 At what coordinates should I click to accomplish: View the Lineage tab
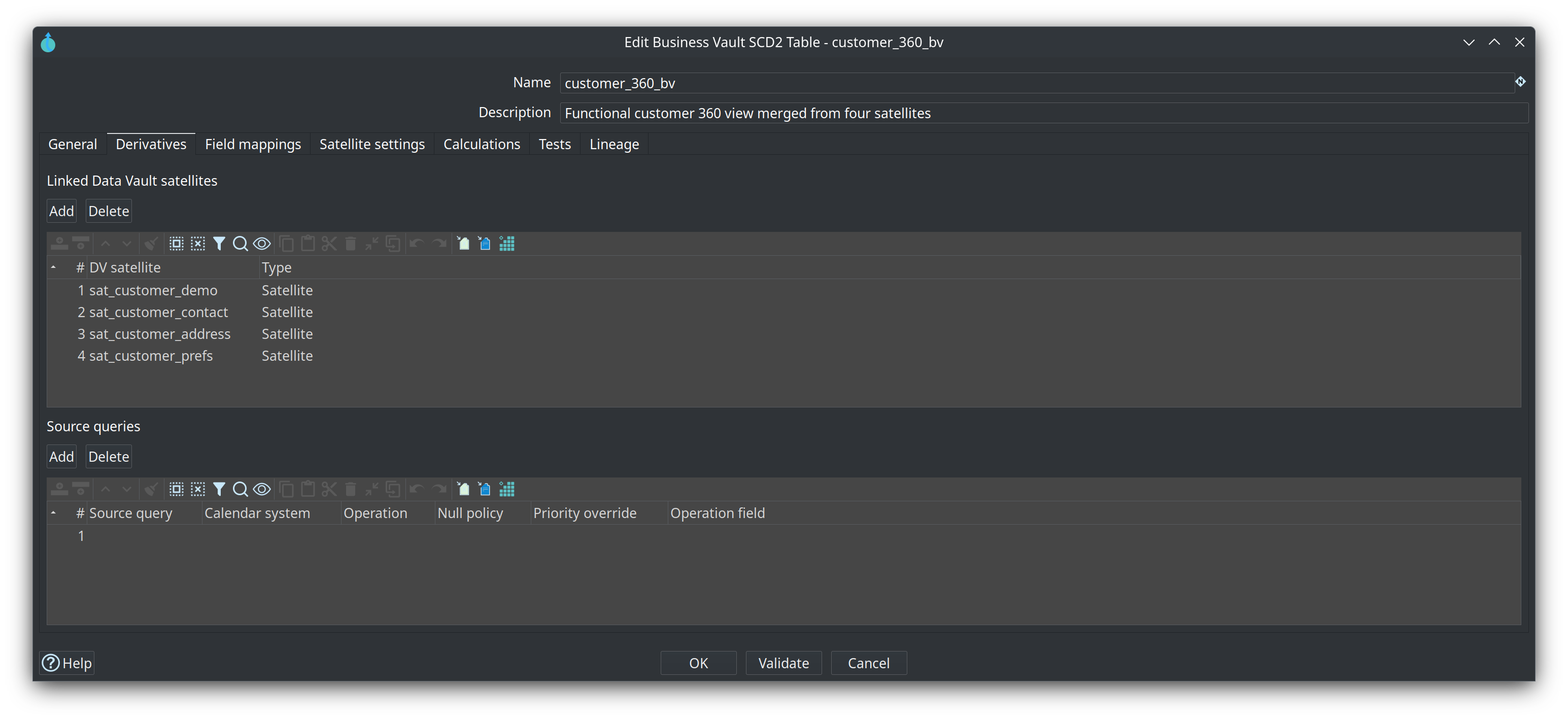[614, 144]
